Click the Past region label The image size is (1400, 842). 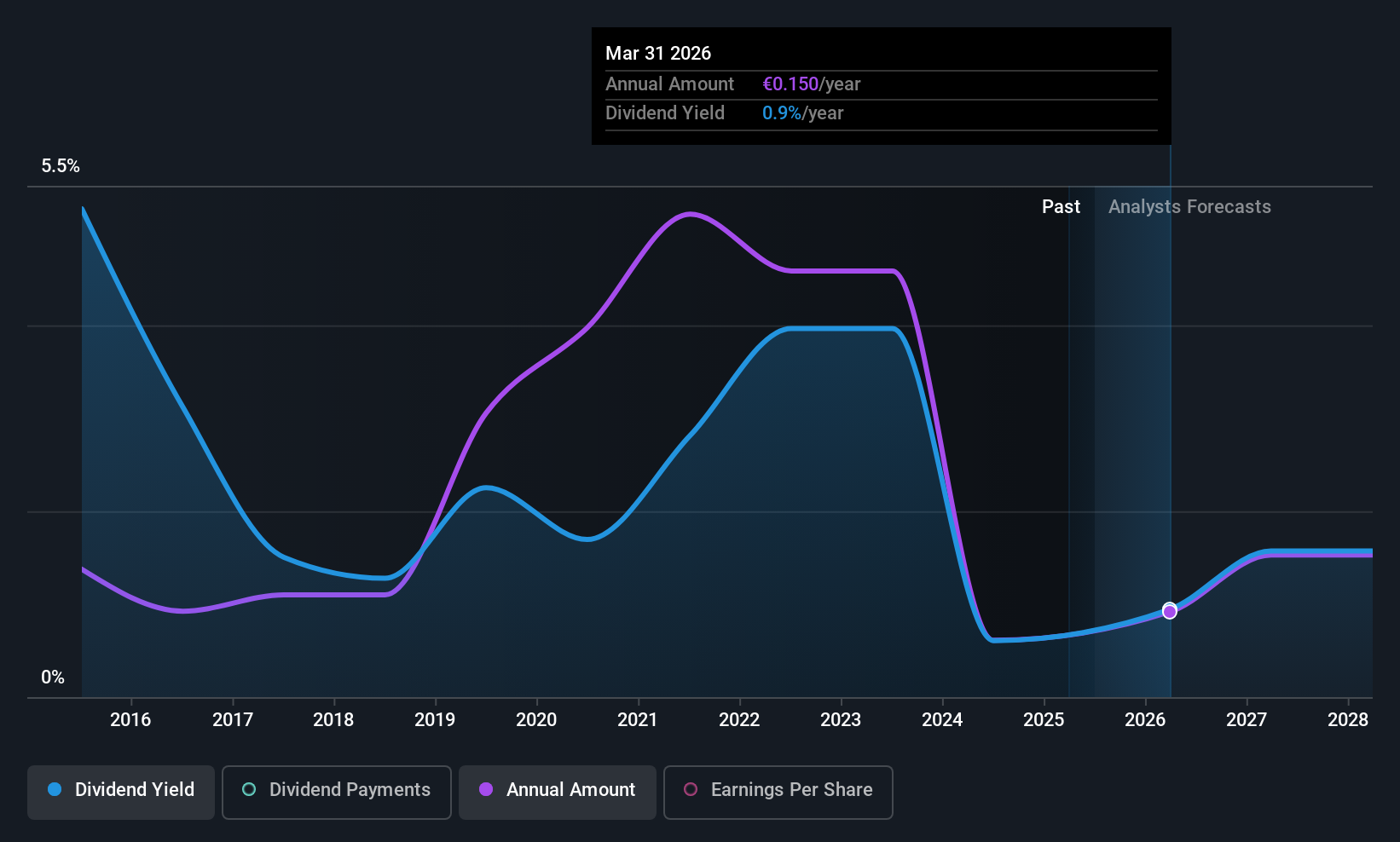[1061, 207]
